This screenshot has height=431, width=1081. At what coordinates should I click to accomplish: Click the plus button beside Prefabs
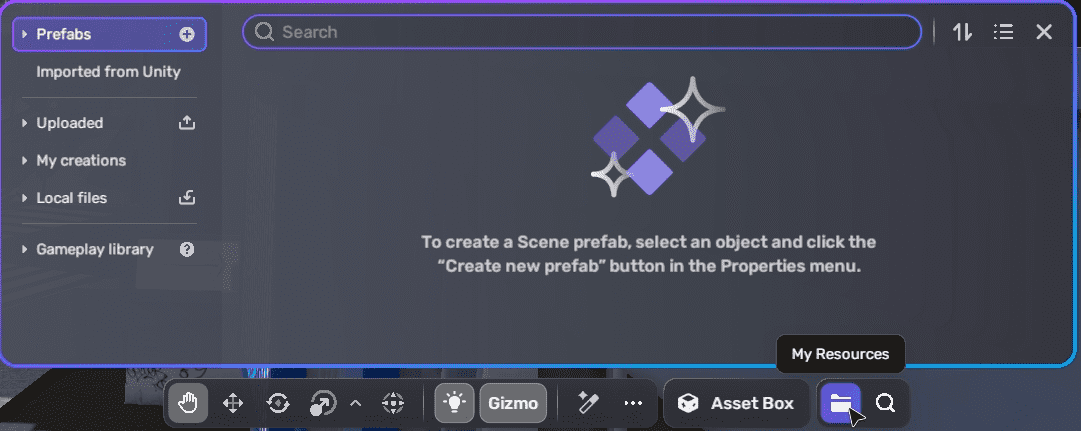[x=187, y=34]
